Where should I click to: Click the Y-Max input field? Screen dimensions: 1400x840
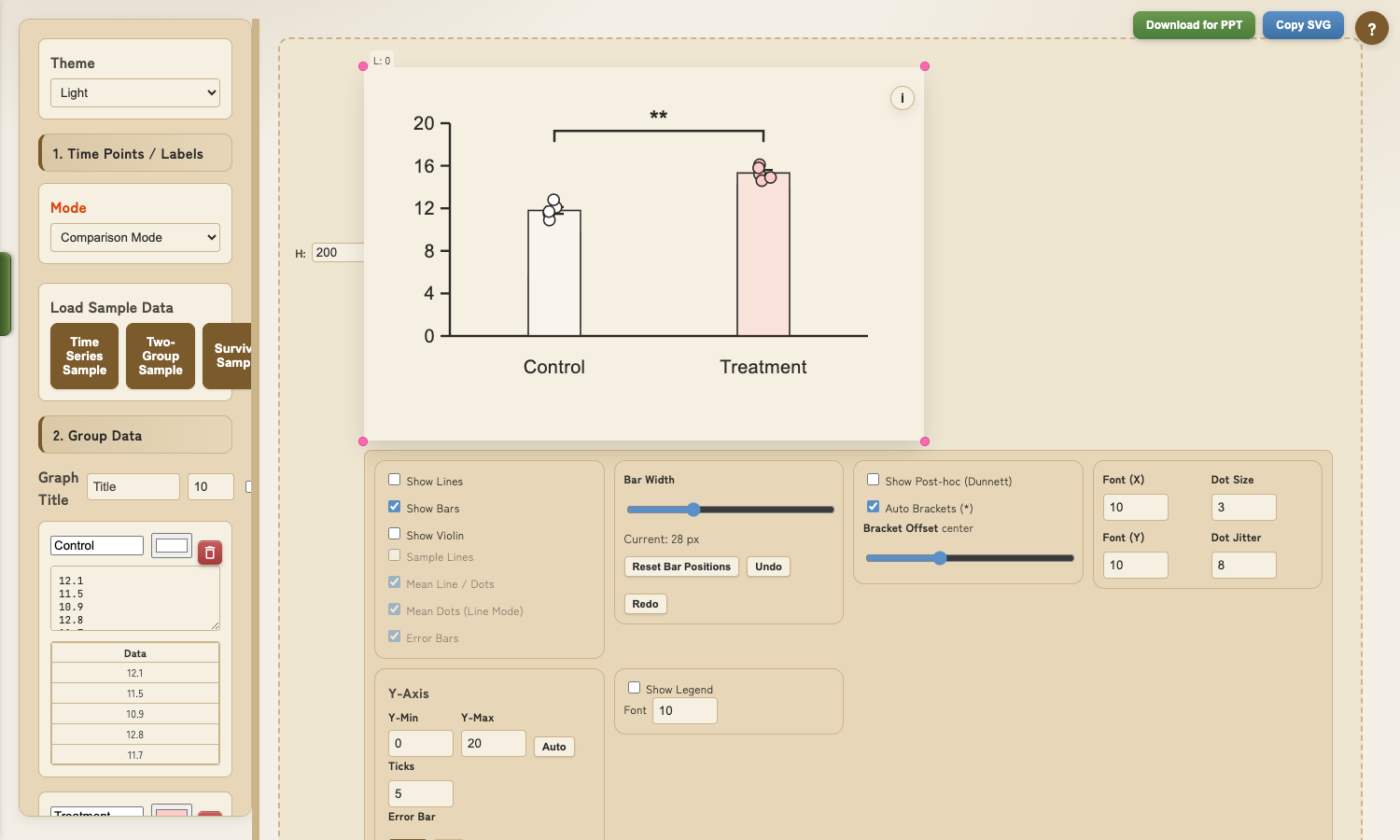(x=493, y=743)
